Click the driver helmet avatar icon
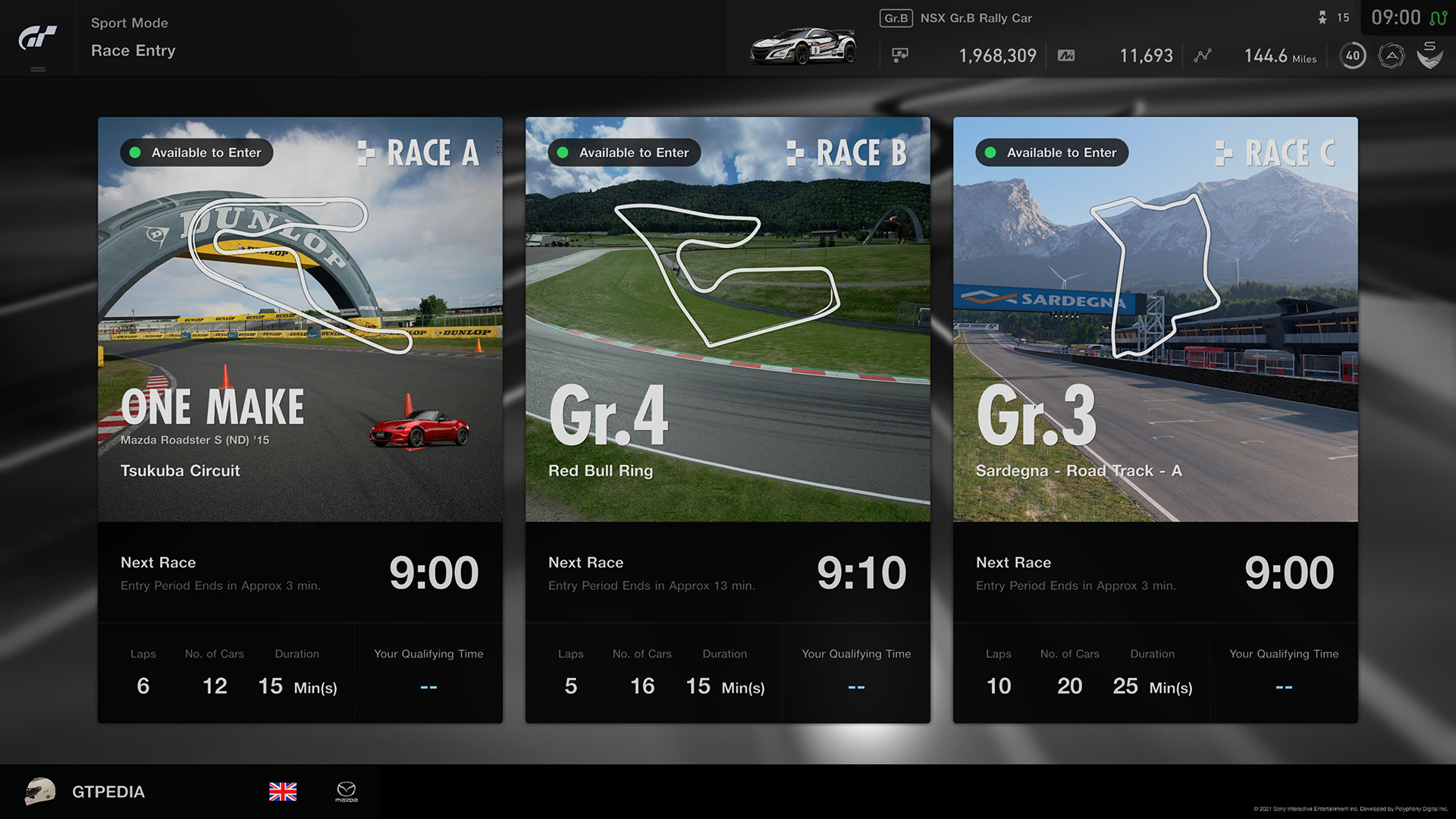1456x819 pixels. (x=40, y=792)
